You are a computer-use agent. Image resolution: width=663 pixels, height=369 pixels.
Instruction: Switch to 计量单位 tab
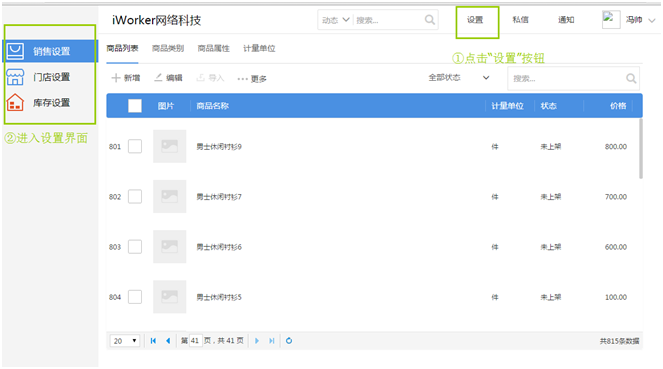click(x=259, y=48)
